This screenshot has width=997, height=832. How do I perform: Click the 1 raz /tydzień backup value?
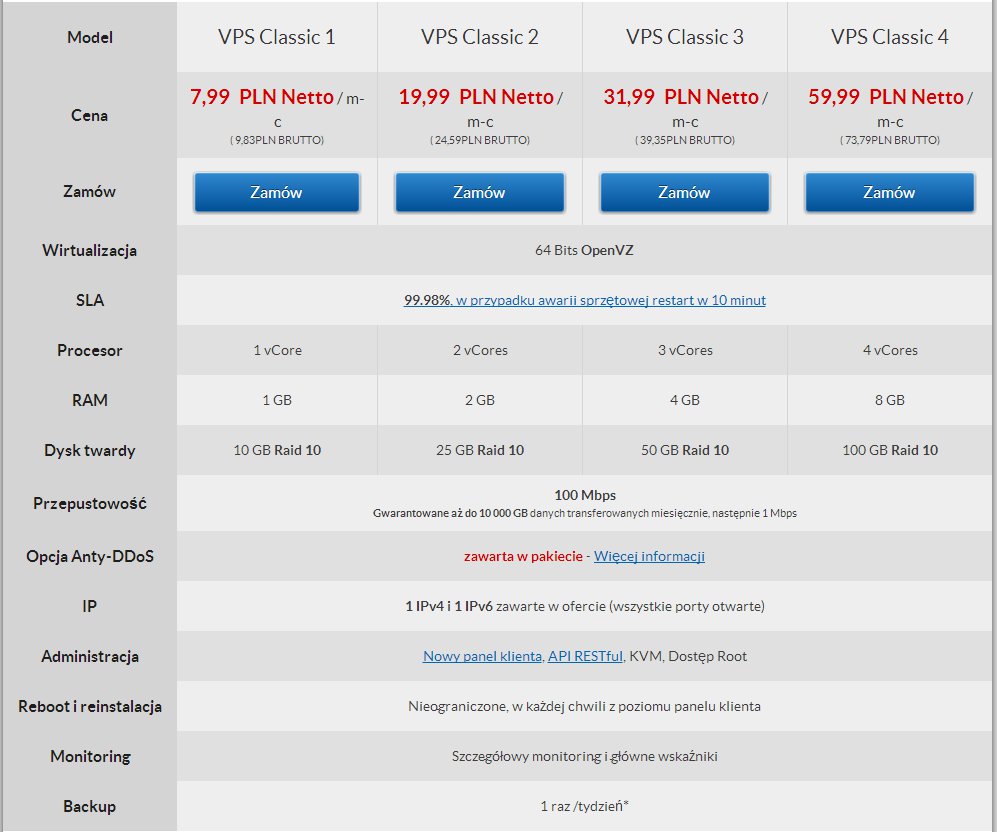(584, 806)
